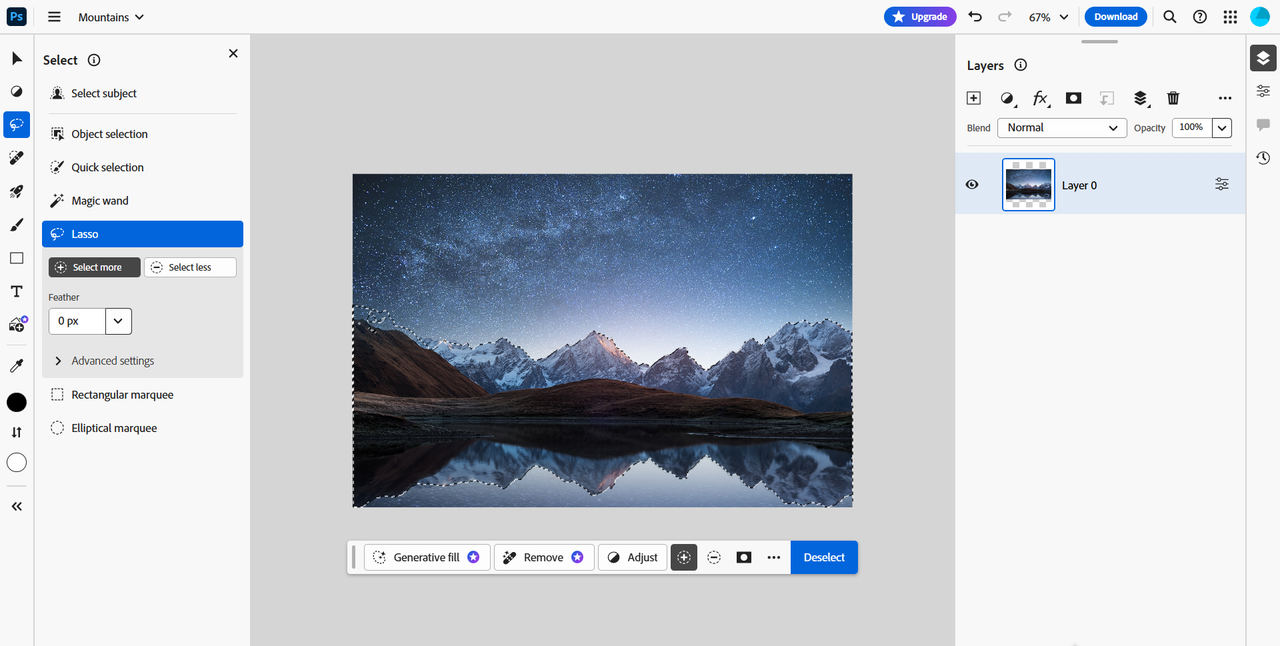Add new layer with plus icon
Viewport: 1280px width, 646px height.
[x=973, y=98]
